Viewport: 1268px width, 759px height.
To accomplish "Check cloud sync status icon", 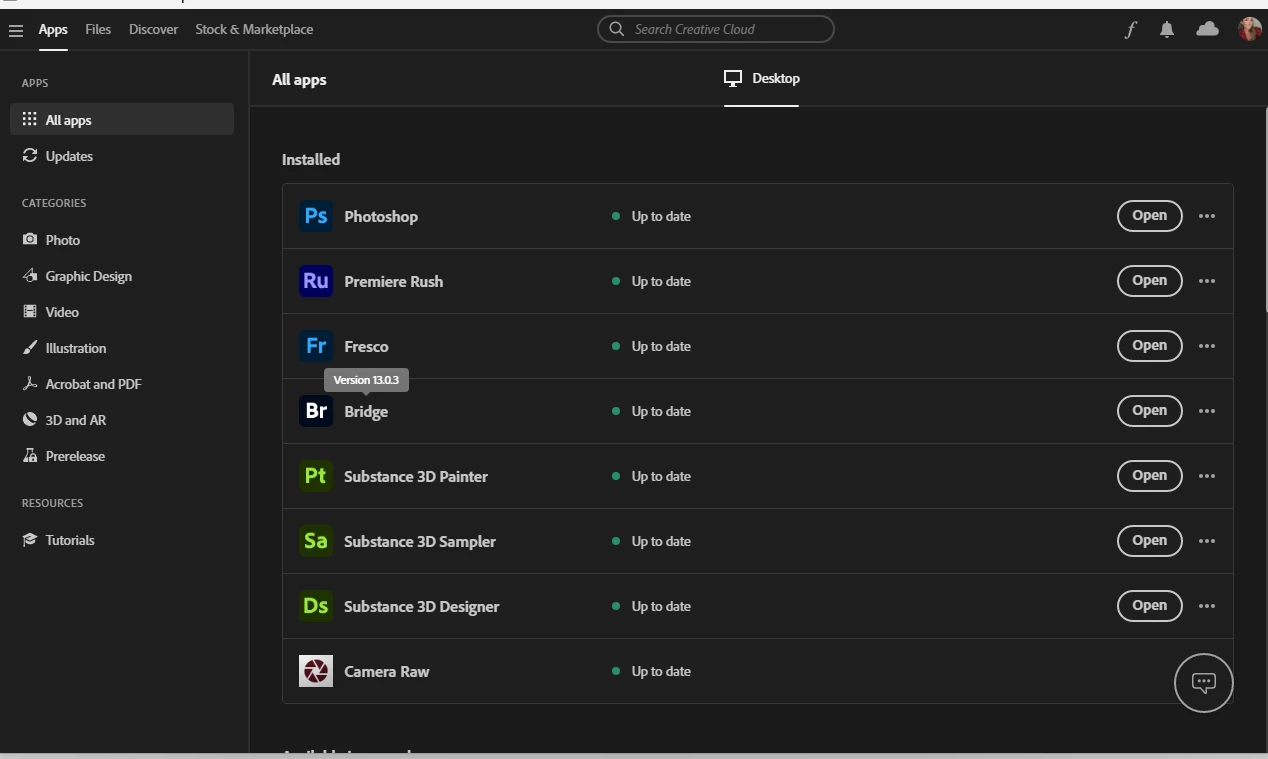I will pyautogui.click(x=1207, y=29).
